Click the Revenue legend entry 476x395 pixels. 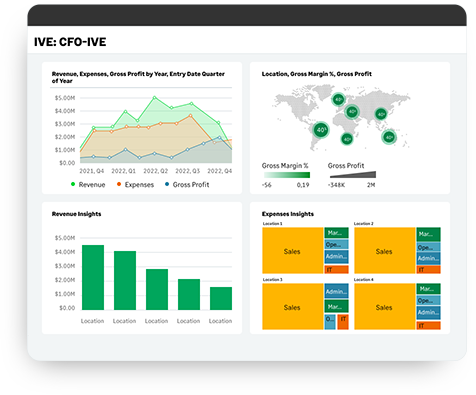(88, 185)
